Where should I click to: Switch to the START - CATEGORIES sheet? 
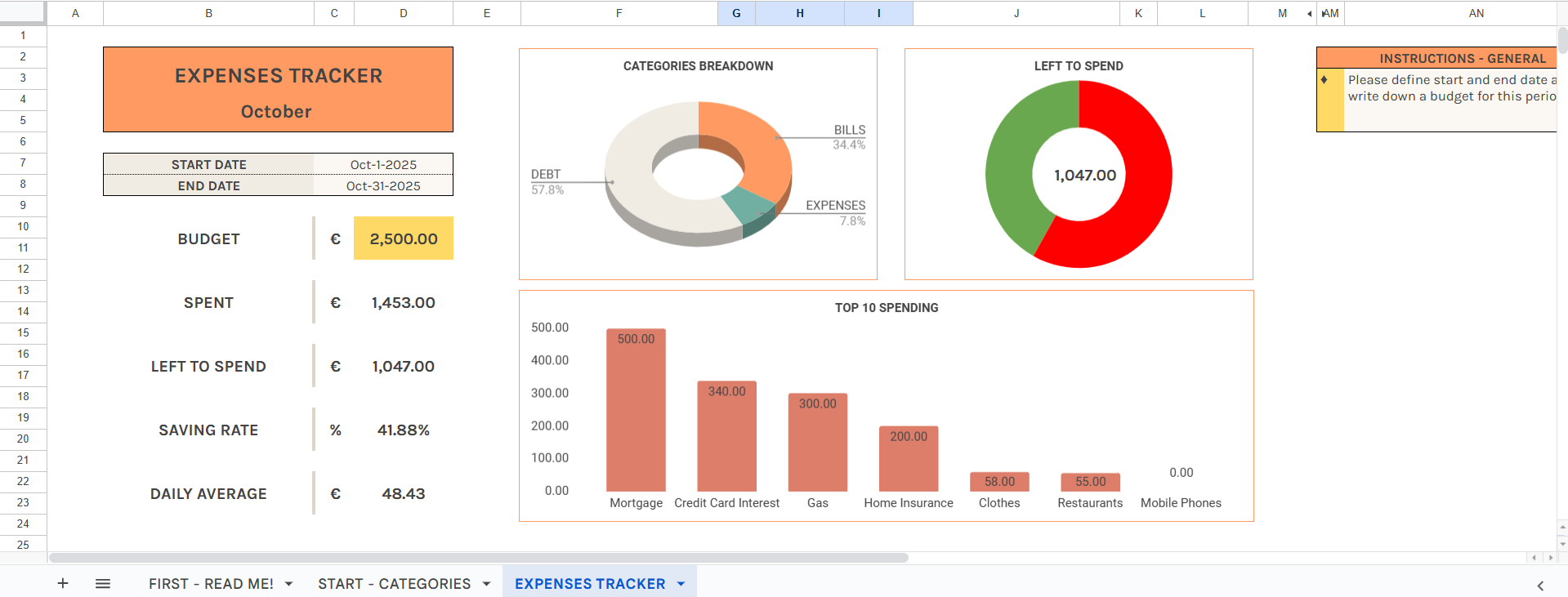[394, 584]
